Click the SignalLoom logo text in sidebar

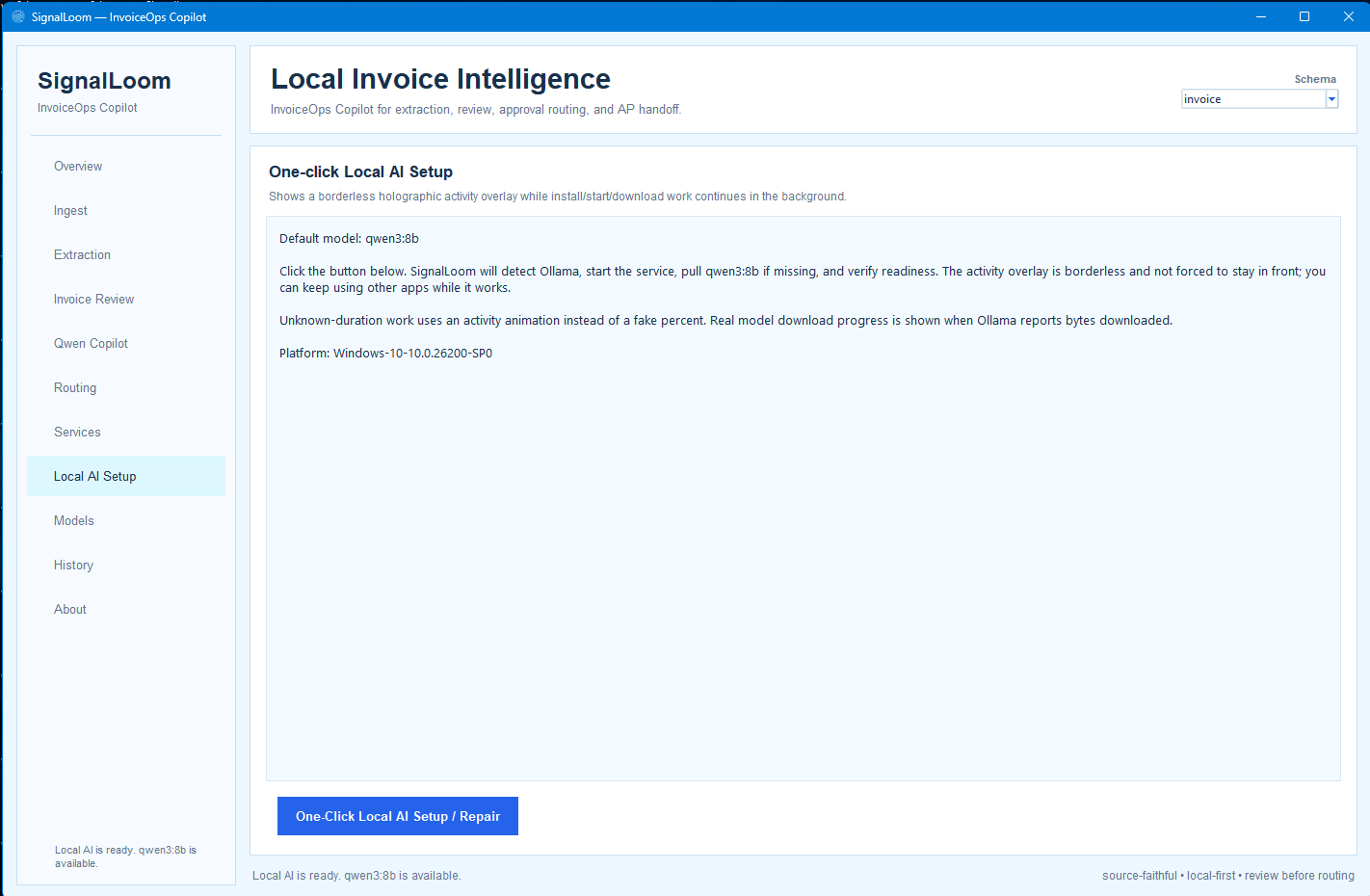tap(104, 81)
